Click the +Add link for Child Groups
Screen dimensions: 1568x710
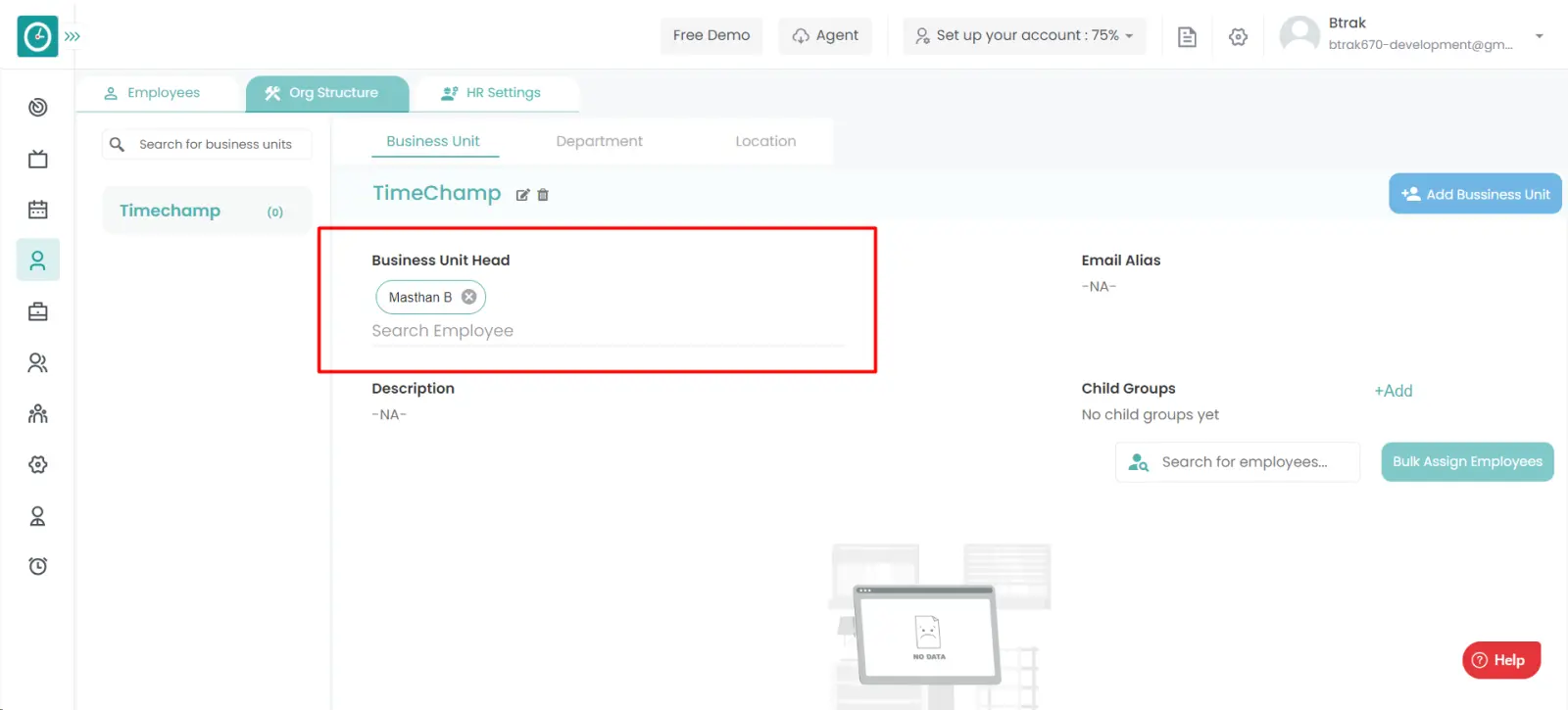[x=1393, y=391]
